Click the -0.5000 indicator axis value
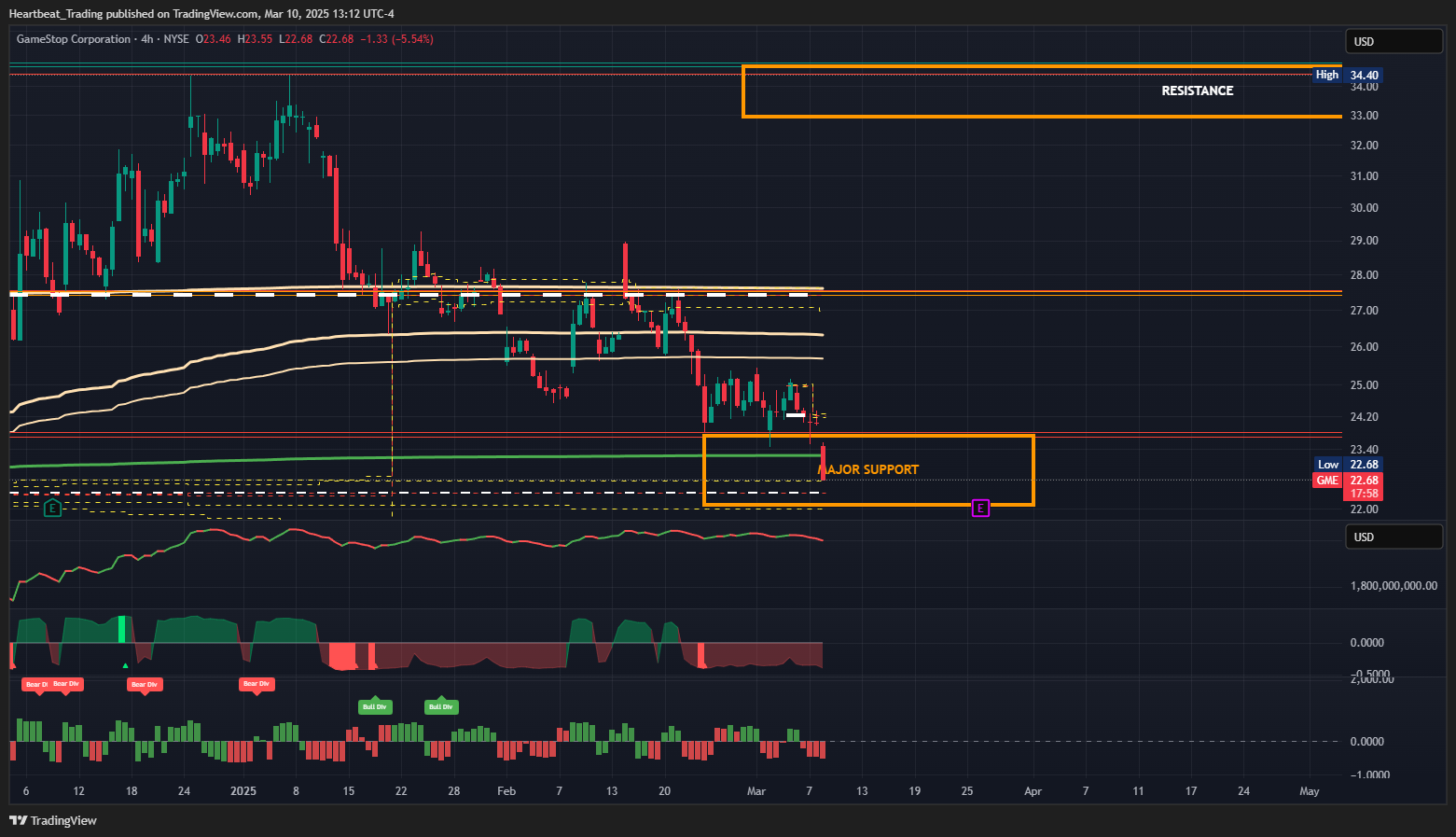Viewport: 1456px width, 837px height. pyautogui.click(x=1370, y=673)
